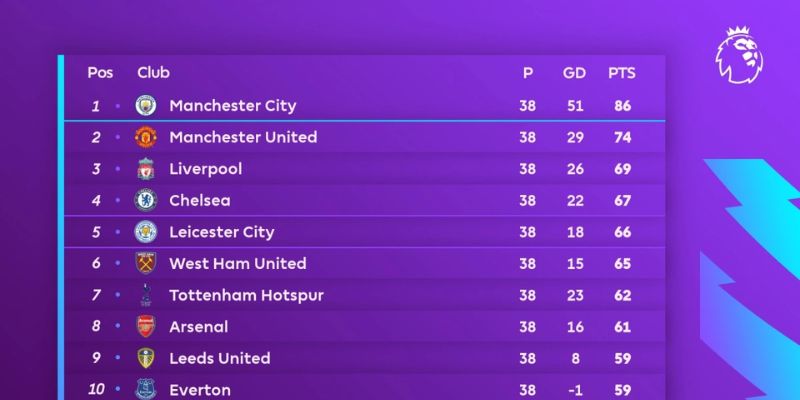This screenshot has width=800, height=400.
Task: Click the West Ham United crest
Action: coord(146,263)
